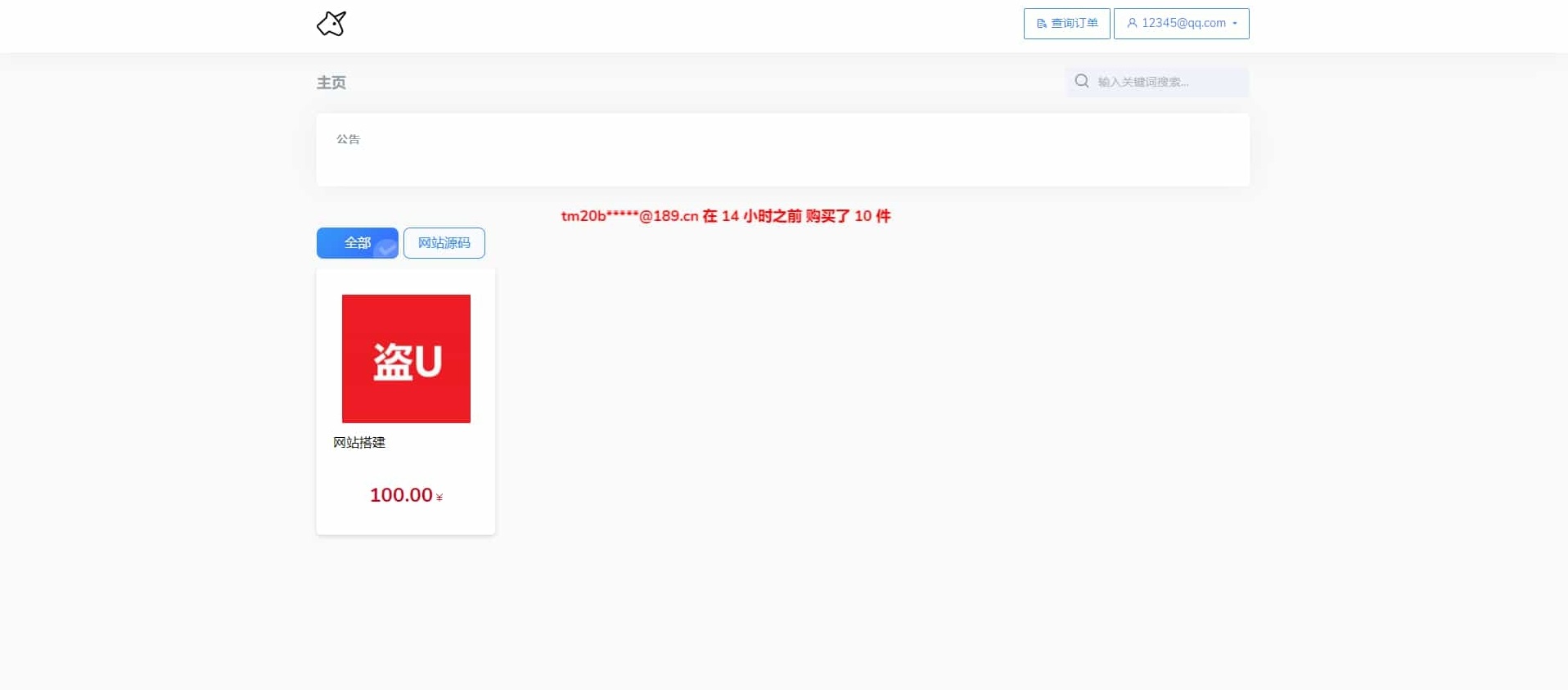Focus the keyword search input field
This screenshot has height=690, width=1568.
tap(1157, 82)
